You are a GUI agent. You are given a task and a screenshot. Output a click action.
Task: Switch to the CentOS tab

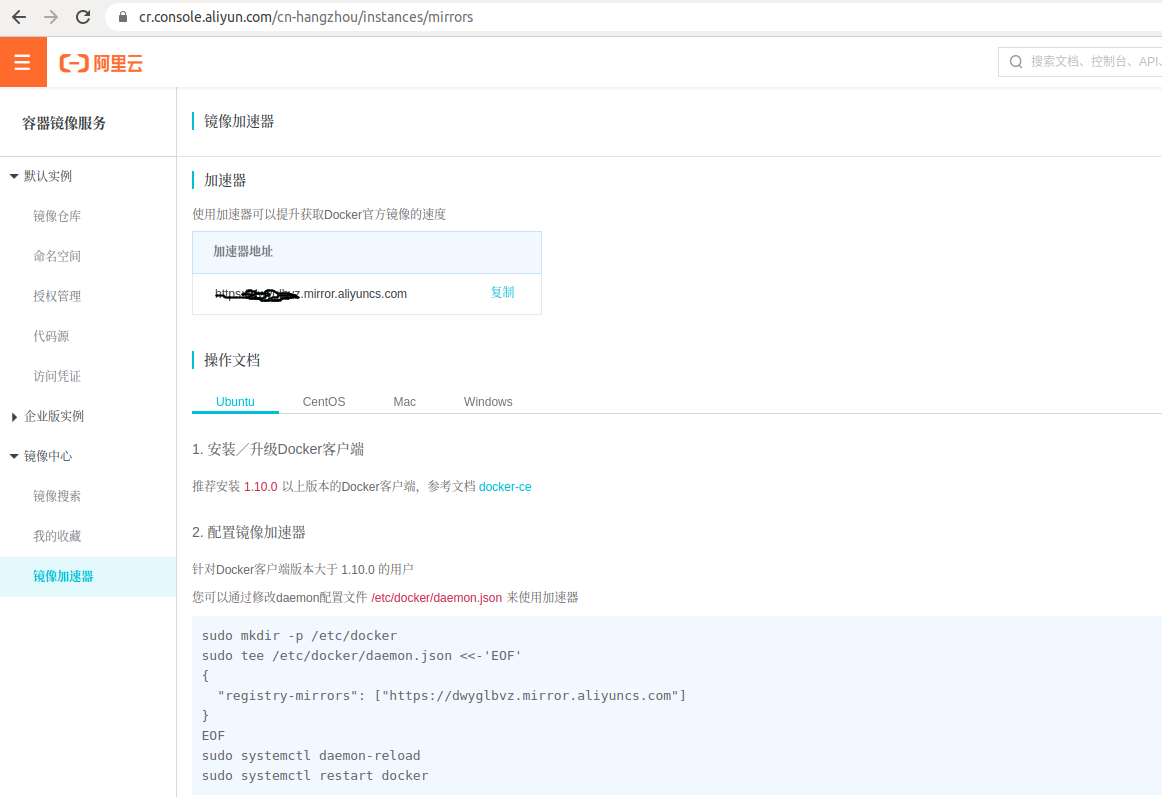(324, 402)
